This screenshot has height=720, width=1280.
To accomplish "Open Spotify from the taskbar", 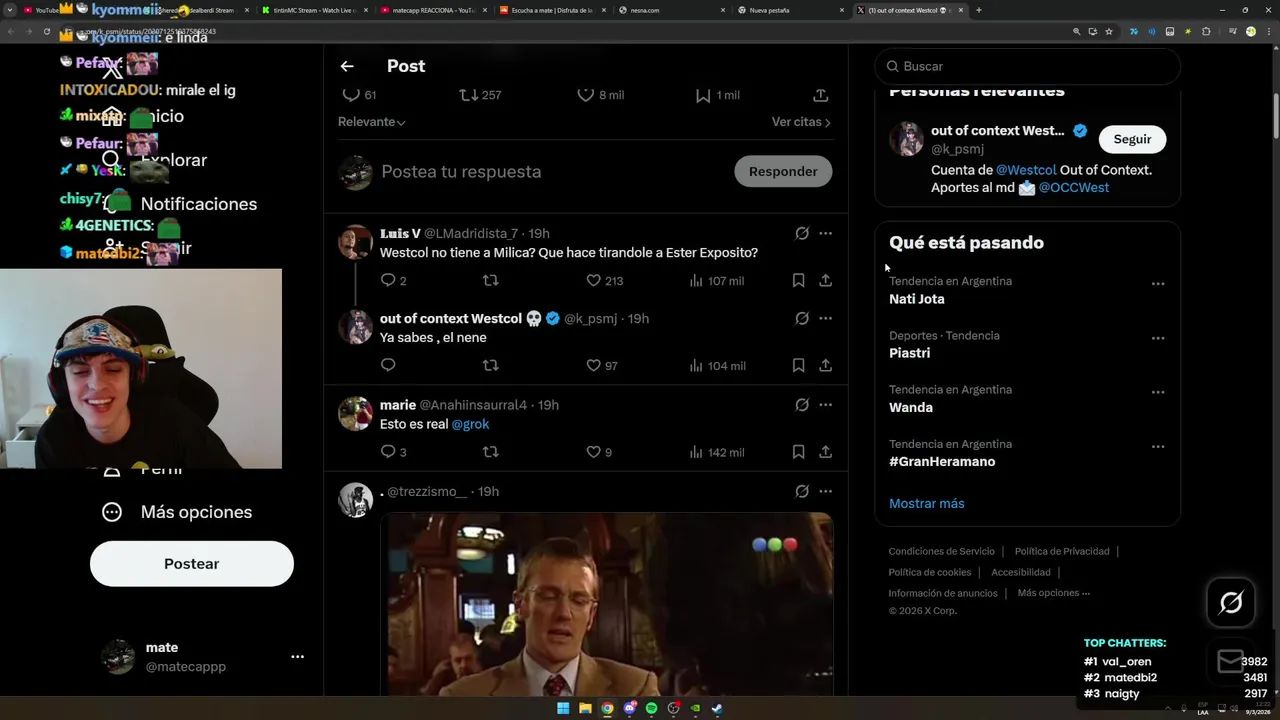I will click(x=651, y=708).
